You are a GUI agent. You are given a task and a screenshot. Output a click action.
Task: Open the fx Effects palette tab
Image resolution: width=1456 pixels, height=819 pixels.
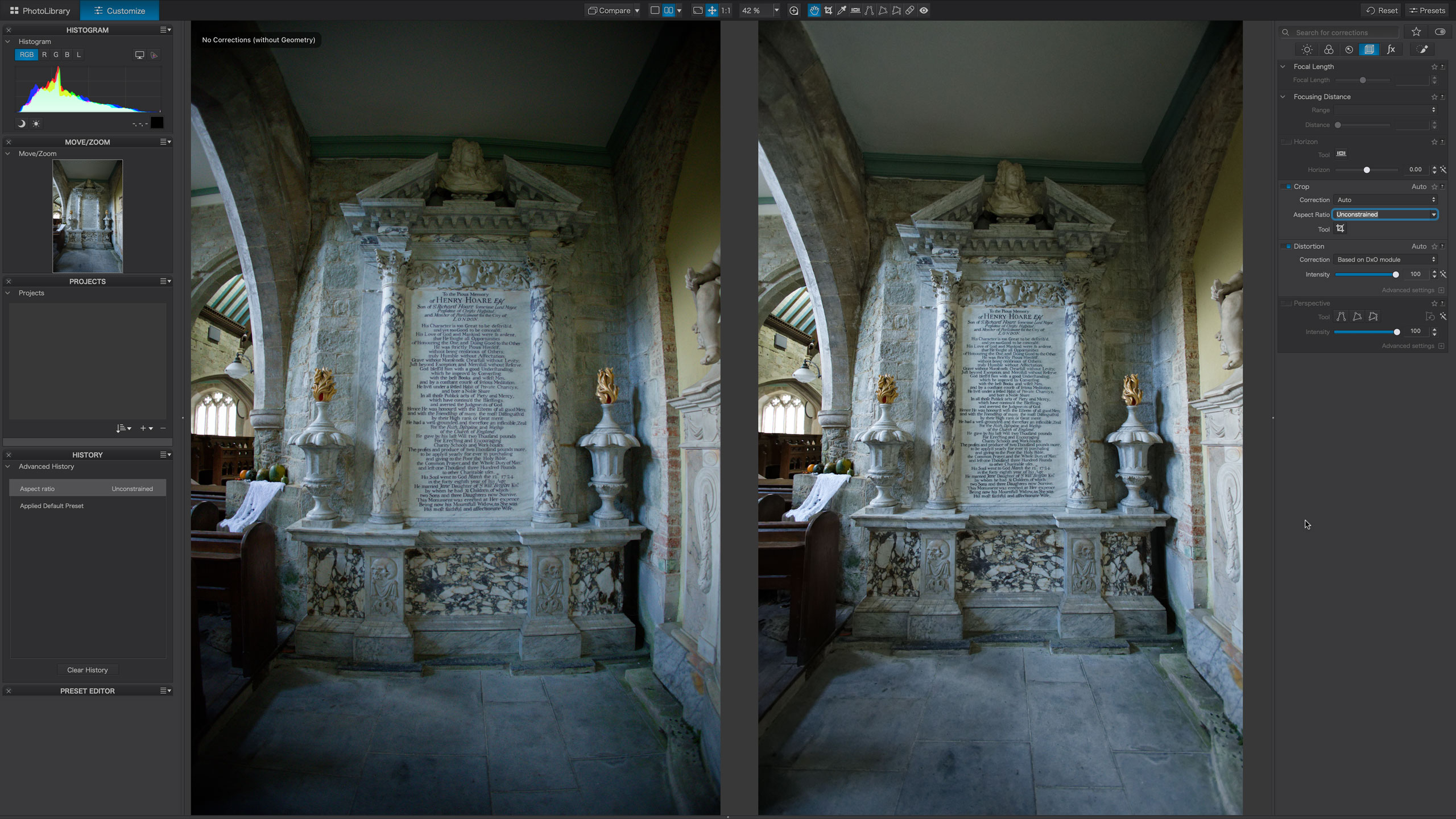[1391, 49]
